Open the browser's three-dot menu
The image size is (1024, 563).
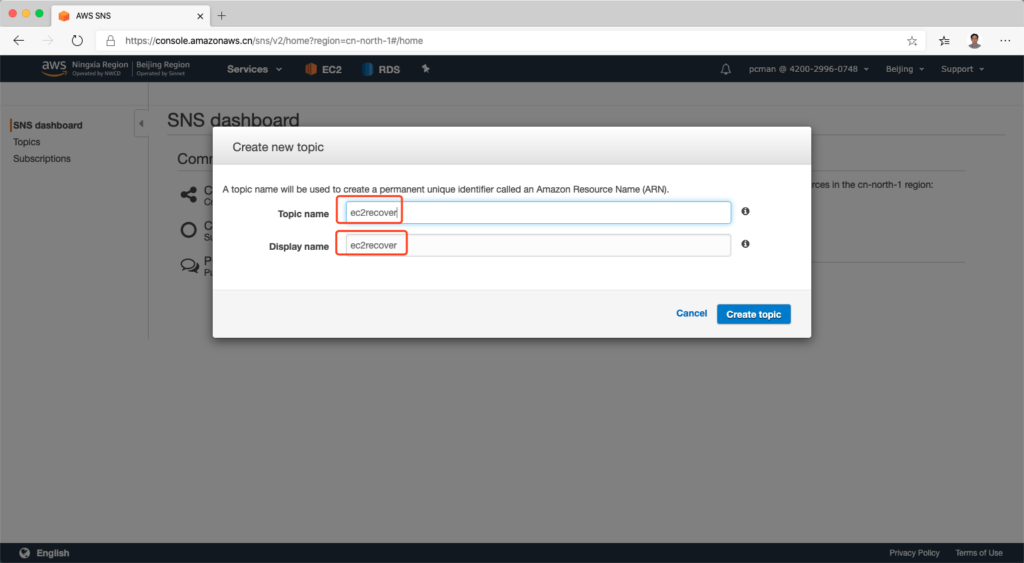point(1004,41)
